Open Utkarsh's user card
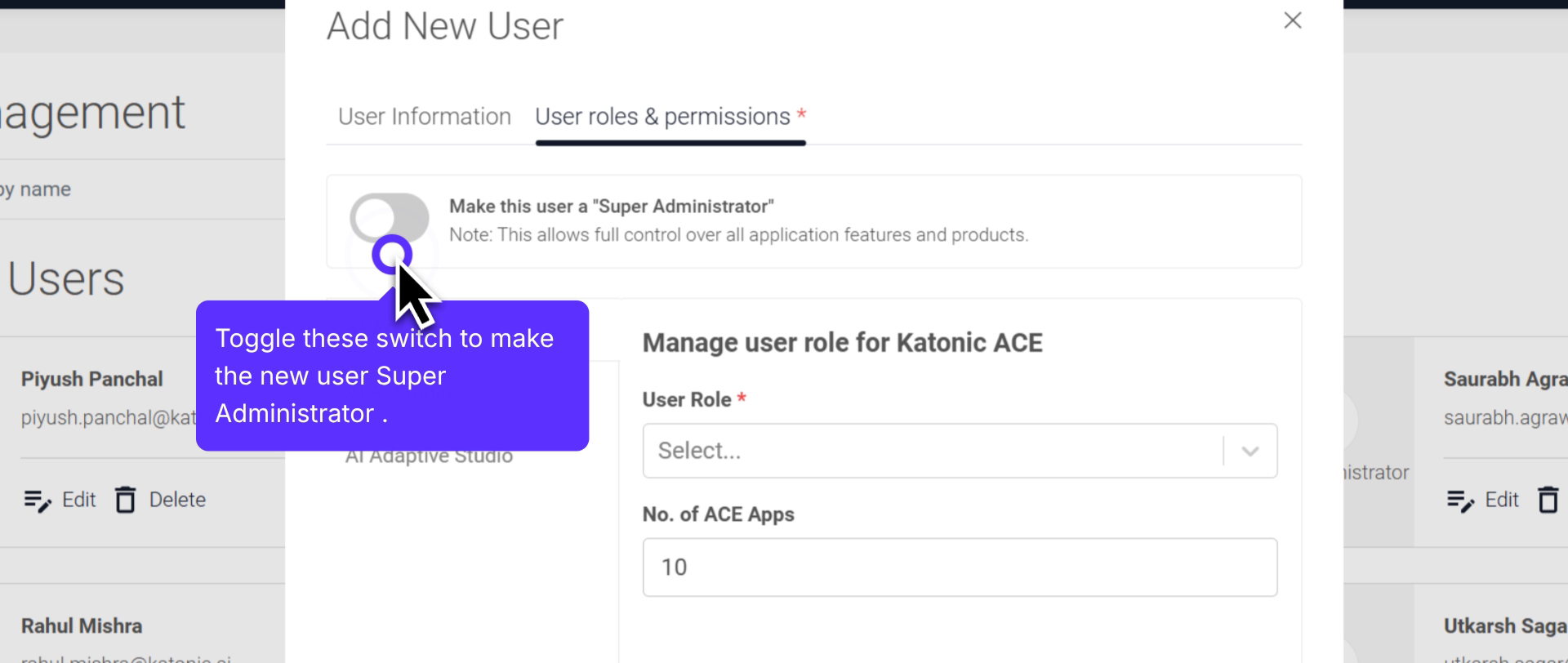 [x=1504, y=626]
